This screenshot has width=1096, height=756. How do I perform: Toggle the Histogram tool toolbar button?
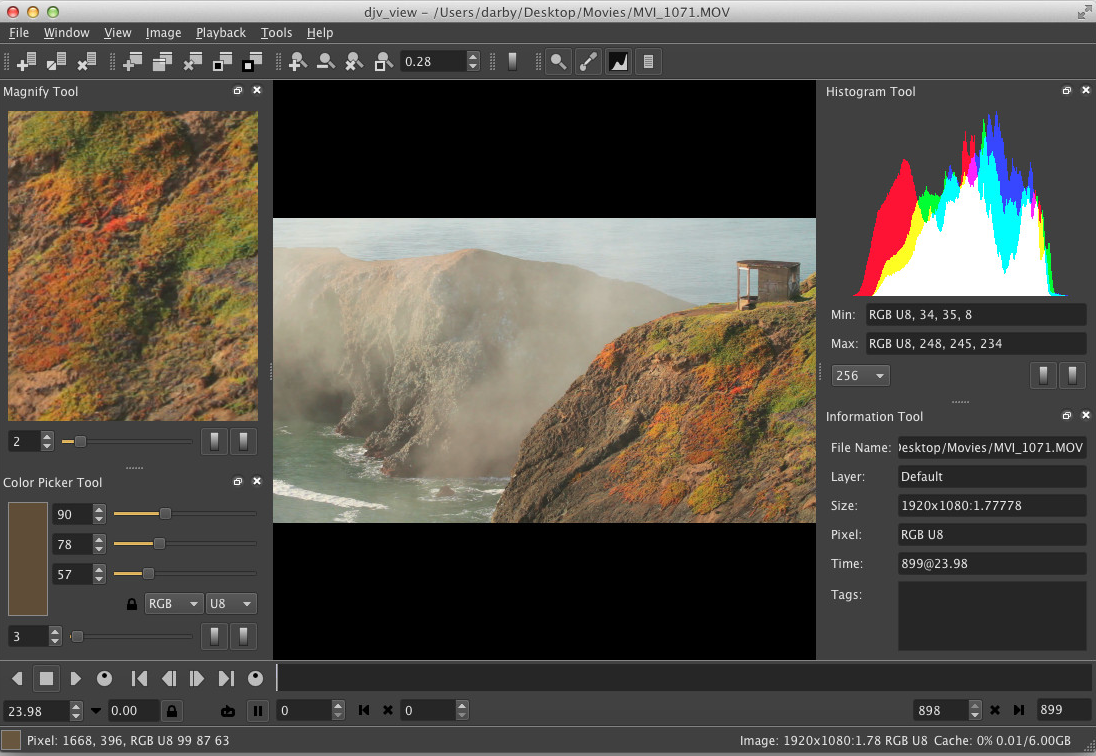[619, 62]
